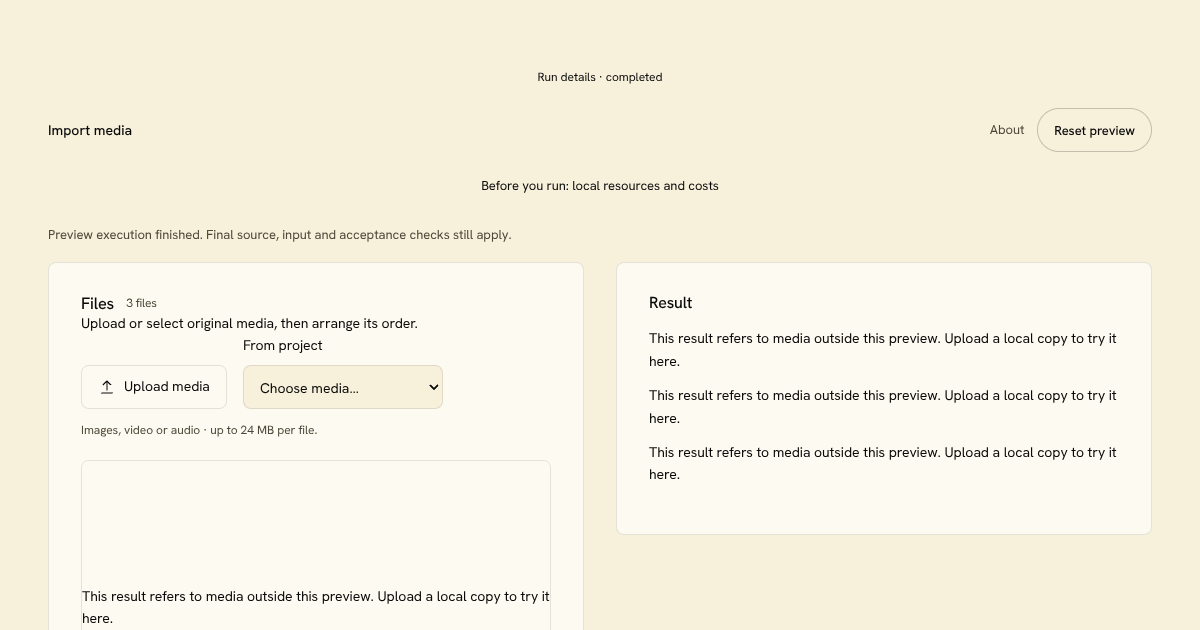
Task: Click the Upload media button label
Action: [x=167, y=387]
